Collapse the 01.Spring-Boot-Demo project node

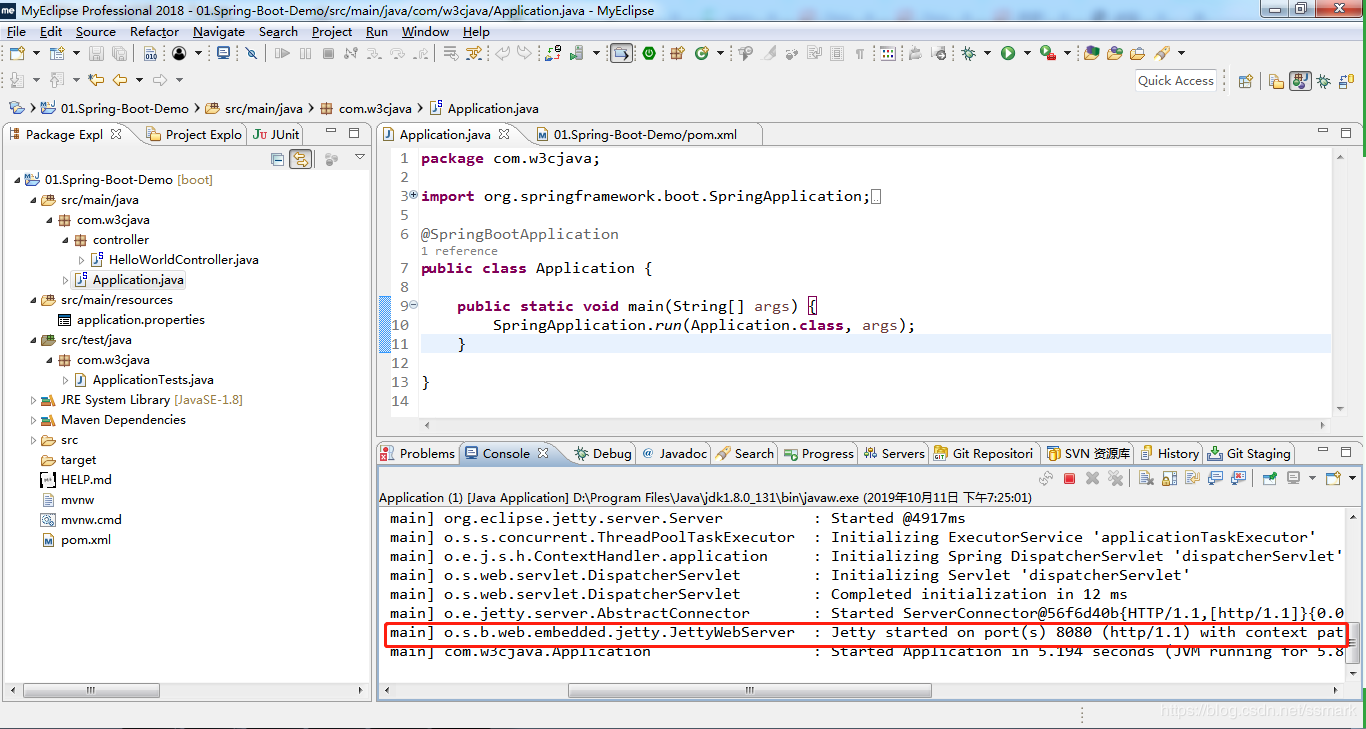[18, 180]
